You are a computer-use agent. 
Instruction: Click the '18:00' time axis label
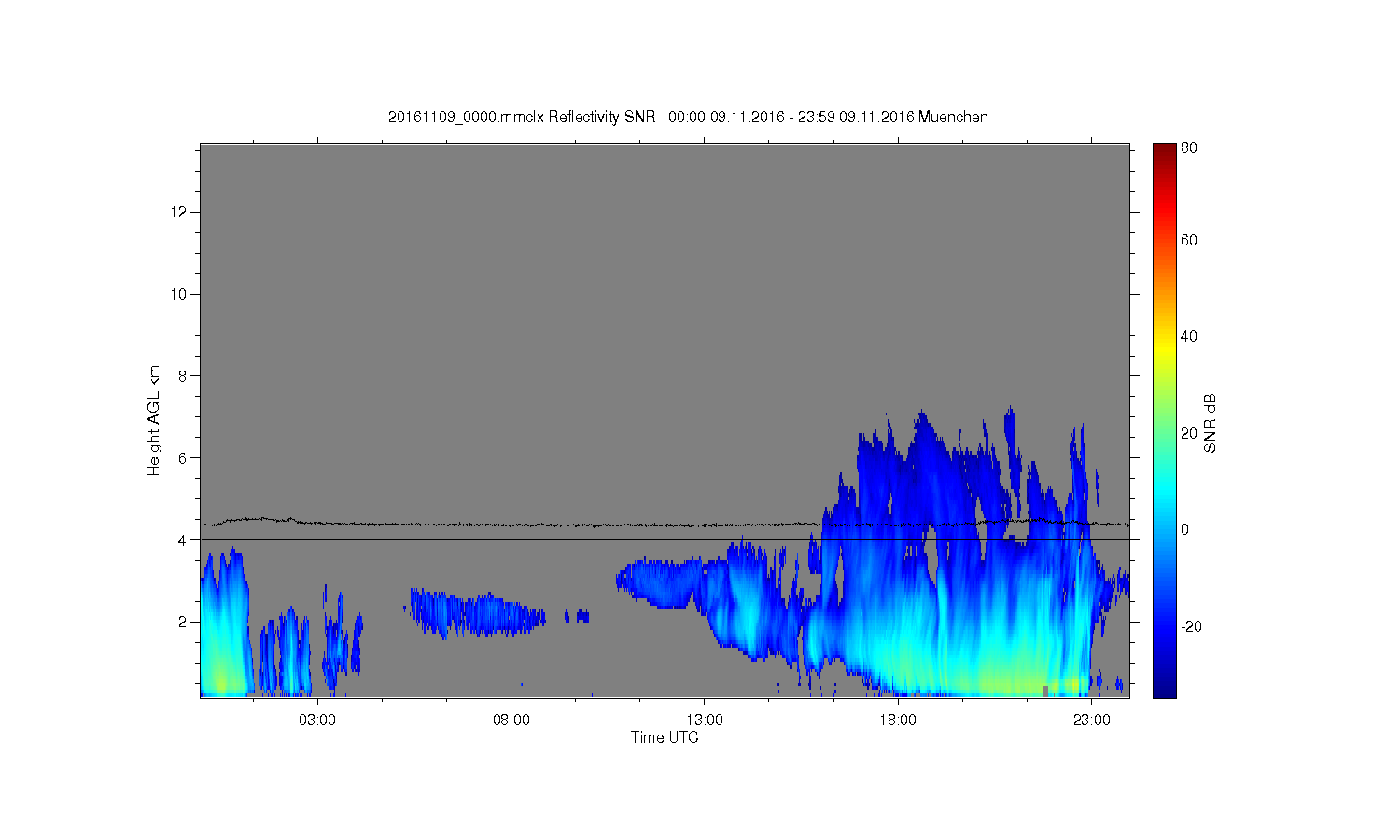(x=898, y=720)
